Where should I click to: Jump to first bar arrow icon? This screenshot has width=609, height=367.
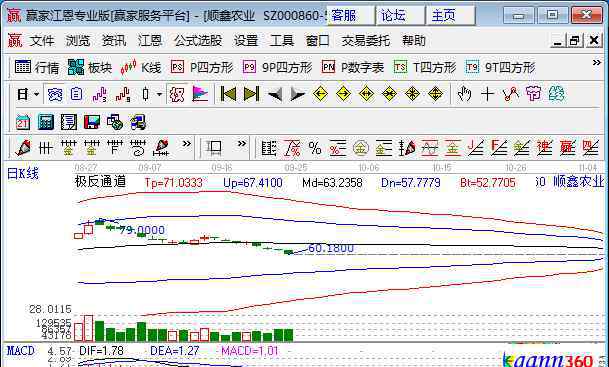pos(228,94)
